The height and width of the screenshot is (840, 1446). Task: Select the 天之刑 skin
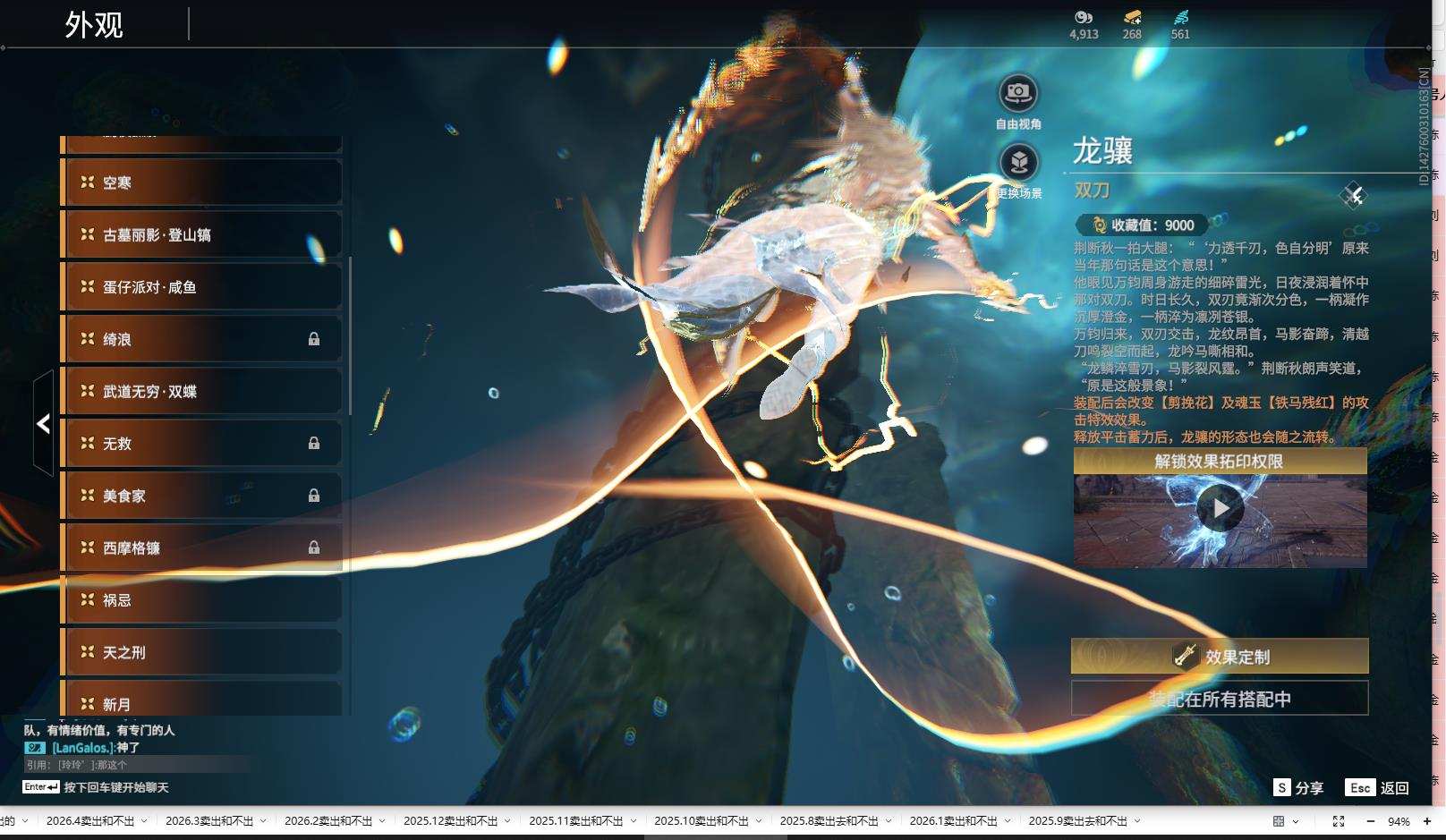point(201,652)
